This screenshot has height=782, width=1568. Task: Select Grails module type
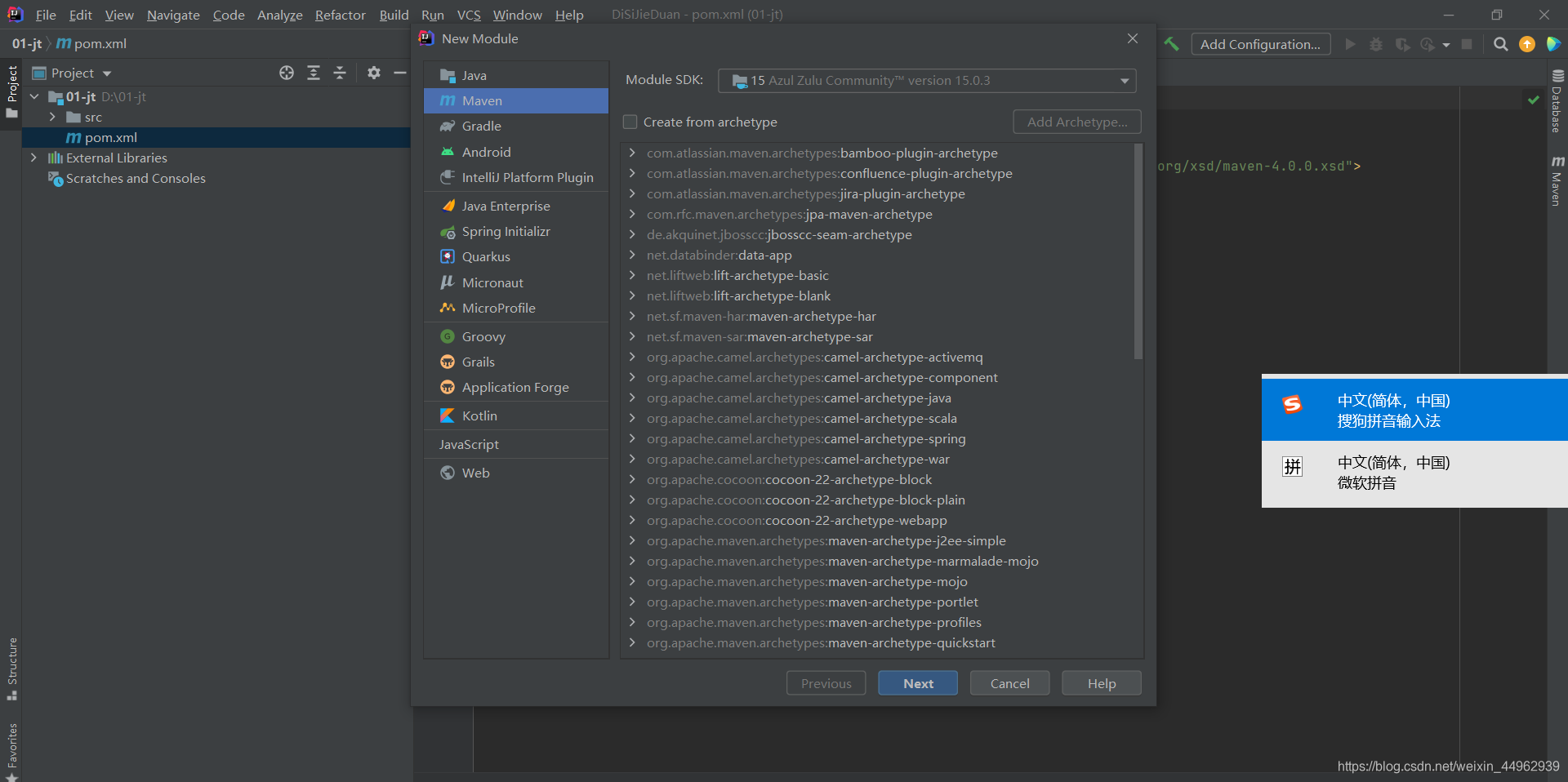tap(516, 362)
